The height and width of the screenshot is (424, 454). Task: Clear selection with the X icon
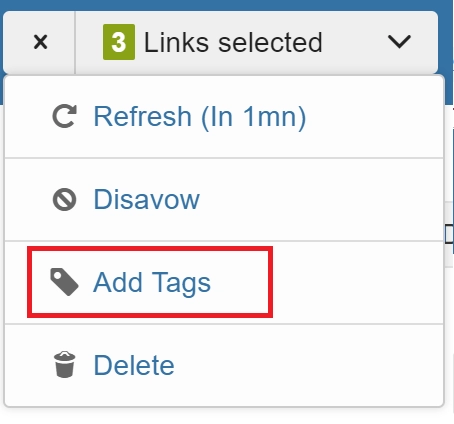coord(40,42)
